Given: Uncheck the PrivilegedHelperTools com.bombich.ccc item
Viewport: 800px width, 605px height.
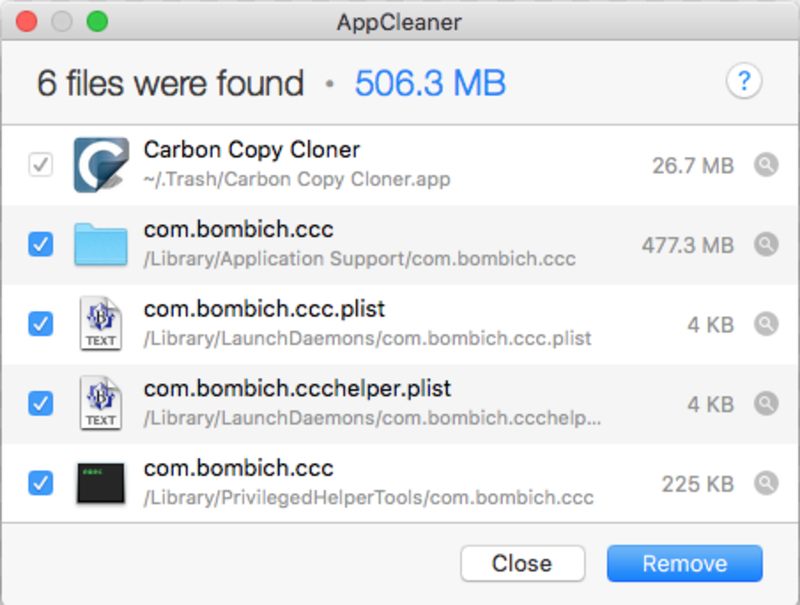Looking at the screenshot, I should click(x=41, y=483).
